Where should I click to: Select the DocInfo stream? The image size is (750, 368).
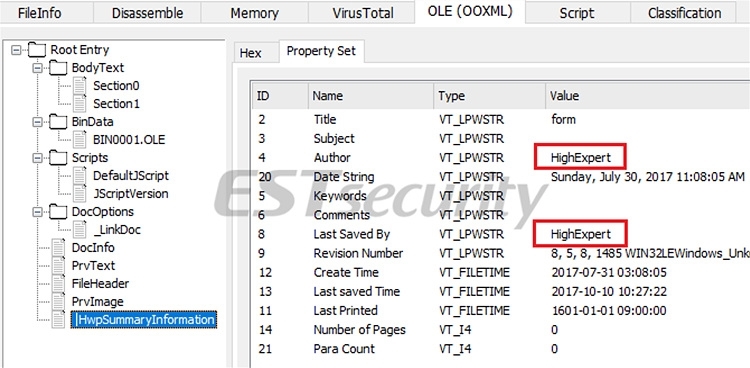tap(93, 248)
